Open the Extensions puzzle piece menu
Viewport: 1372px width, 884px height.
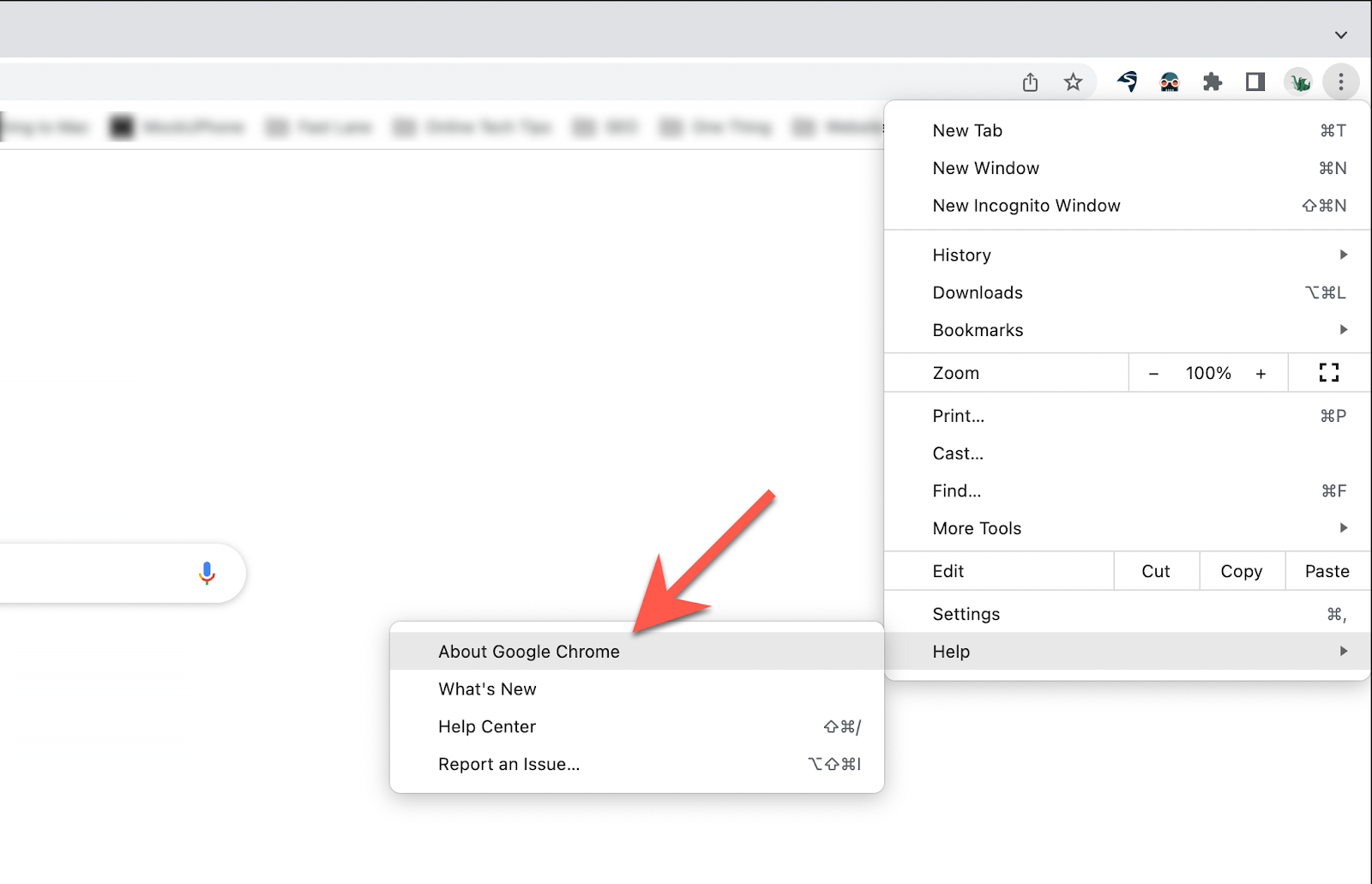[x=1213, y=82]
